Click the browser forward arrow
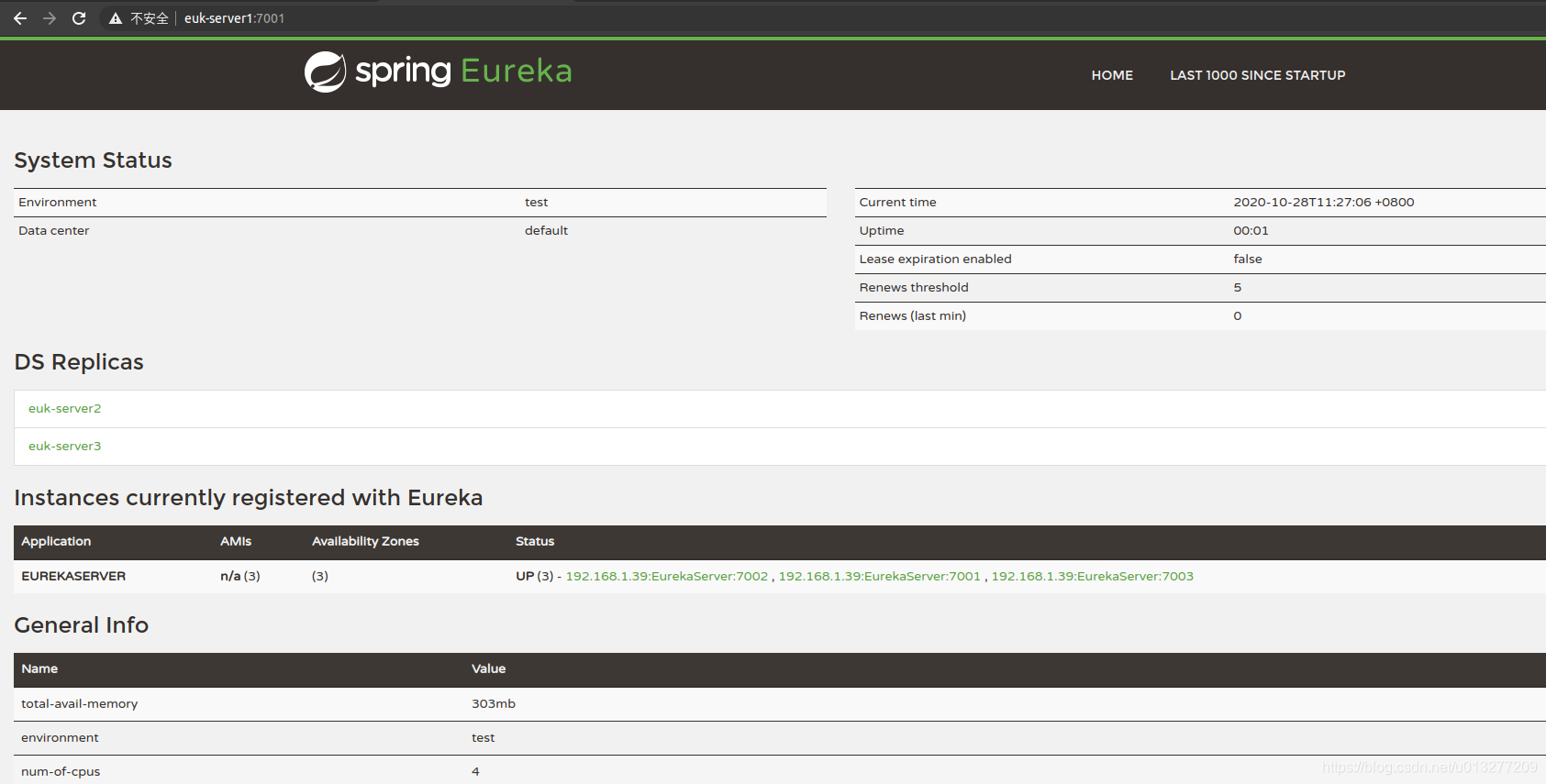 coord(50,18)
